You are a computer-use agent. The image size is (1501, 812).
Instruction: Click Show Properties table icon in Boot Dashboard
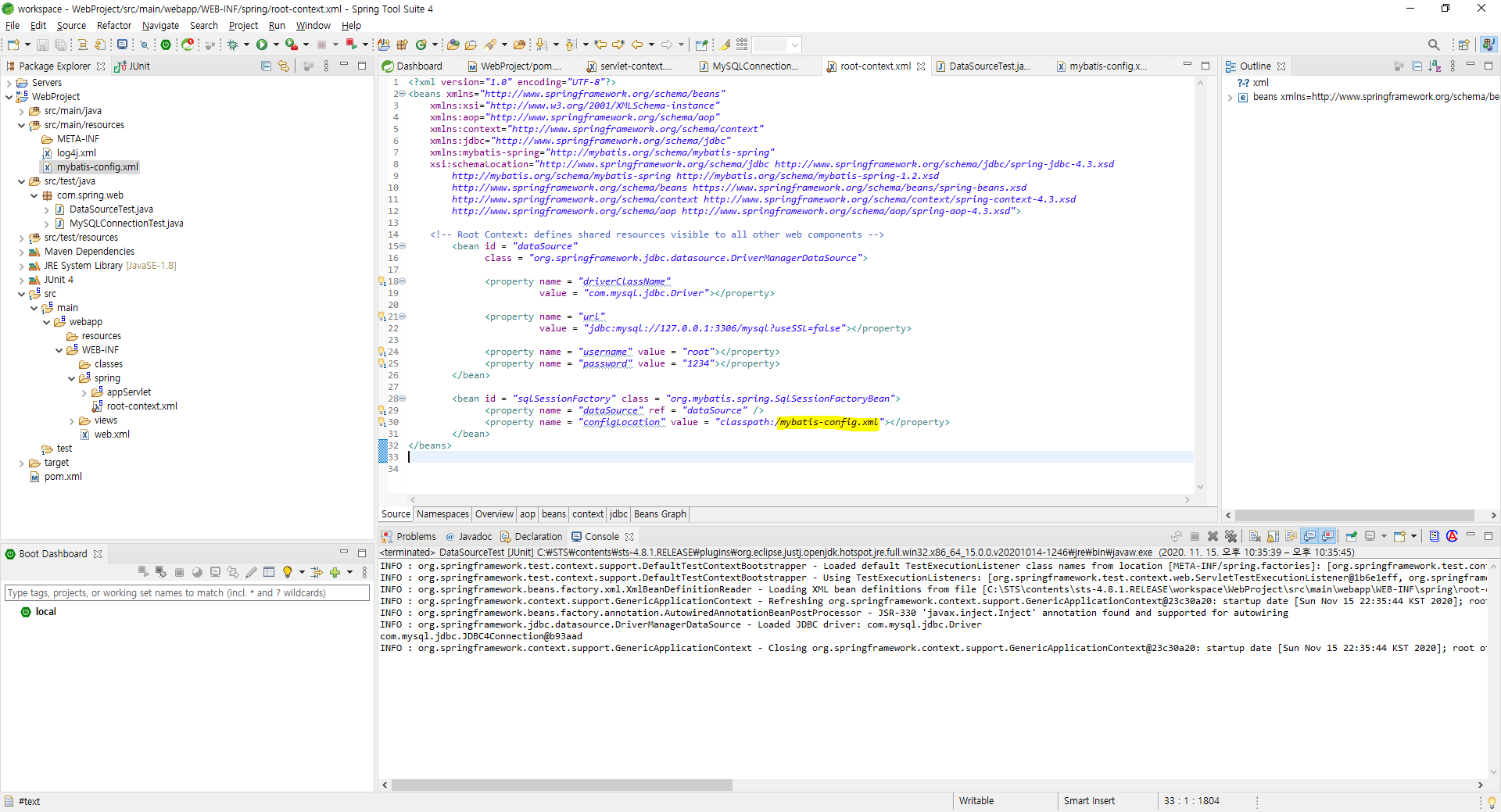(269, 572)
